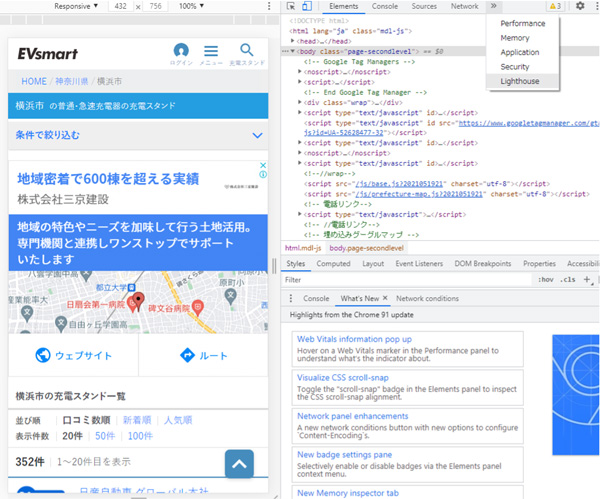Screen dimensions: 600x499
Task: Show 50件 per page
Action: [105, 436]
